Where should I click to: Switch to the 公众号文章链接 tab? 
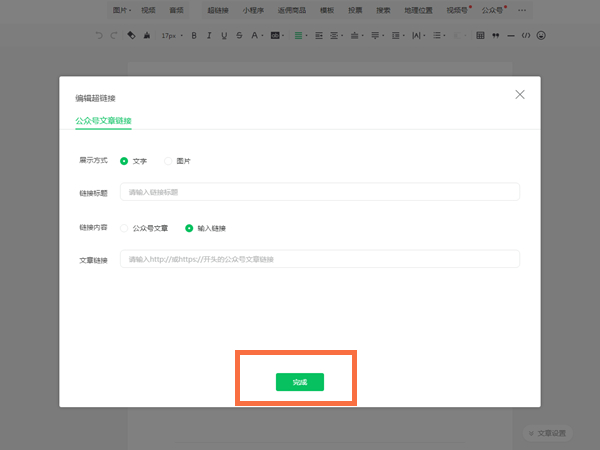(103, 120)
